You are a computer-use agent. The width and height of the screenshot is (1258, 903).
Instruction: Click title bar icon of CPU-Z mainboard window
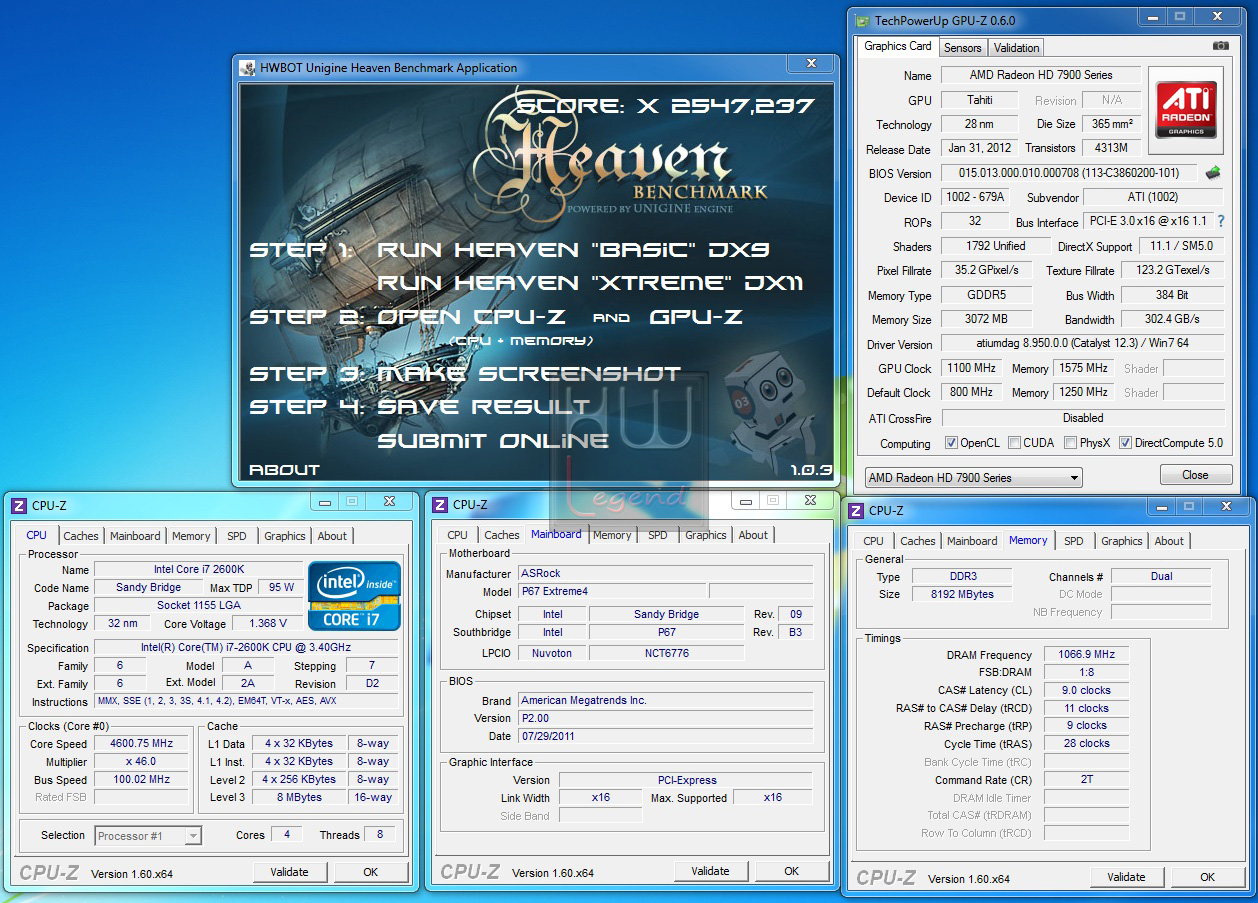[x=439, y=505]
